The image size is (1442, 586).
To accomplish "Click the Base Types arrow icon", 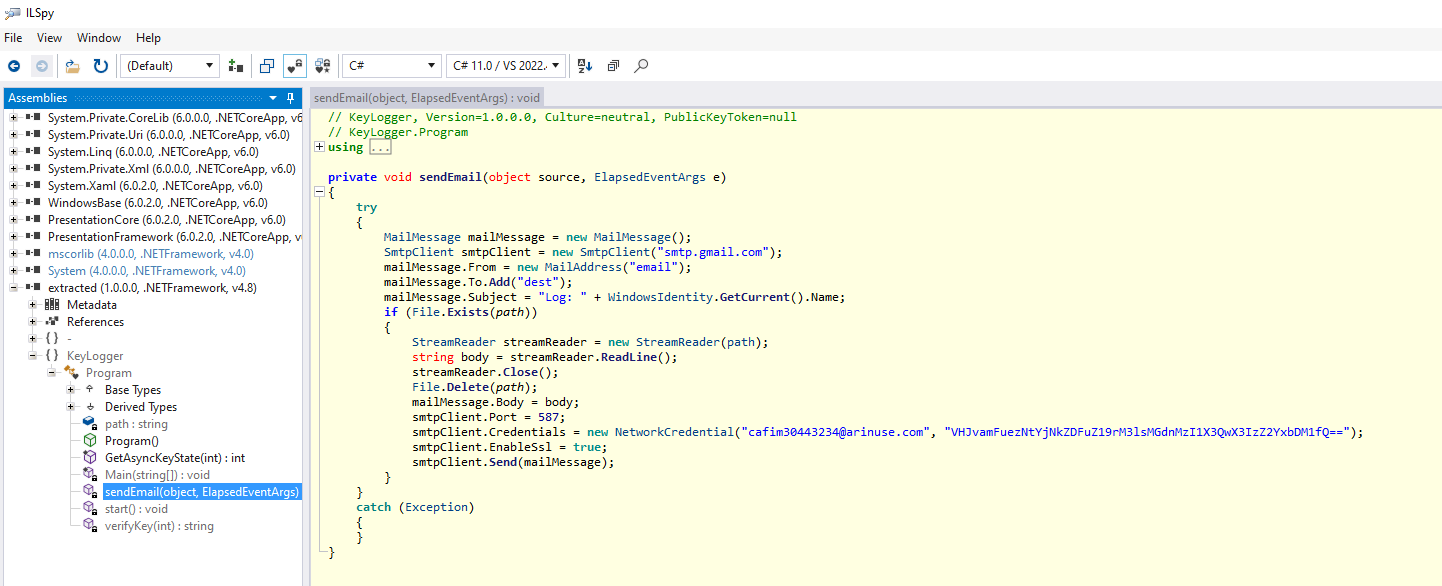I will (x=90, y=390).
